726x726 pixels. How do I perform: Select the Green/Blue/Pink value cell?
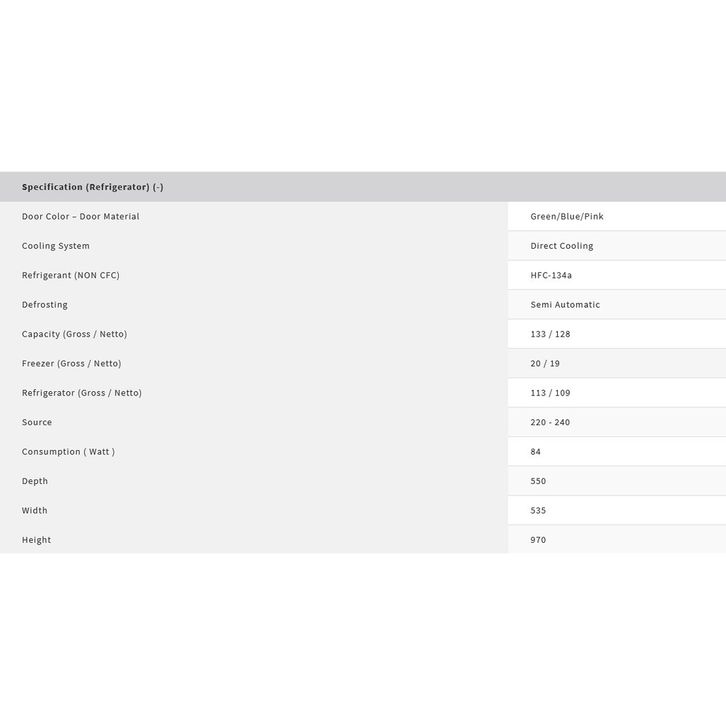(x=567, y=216)
